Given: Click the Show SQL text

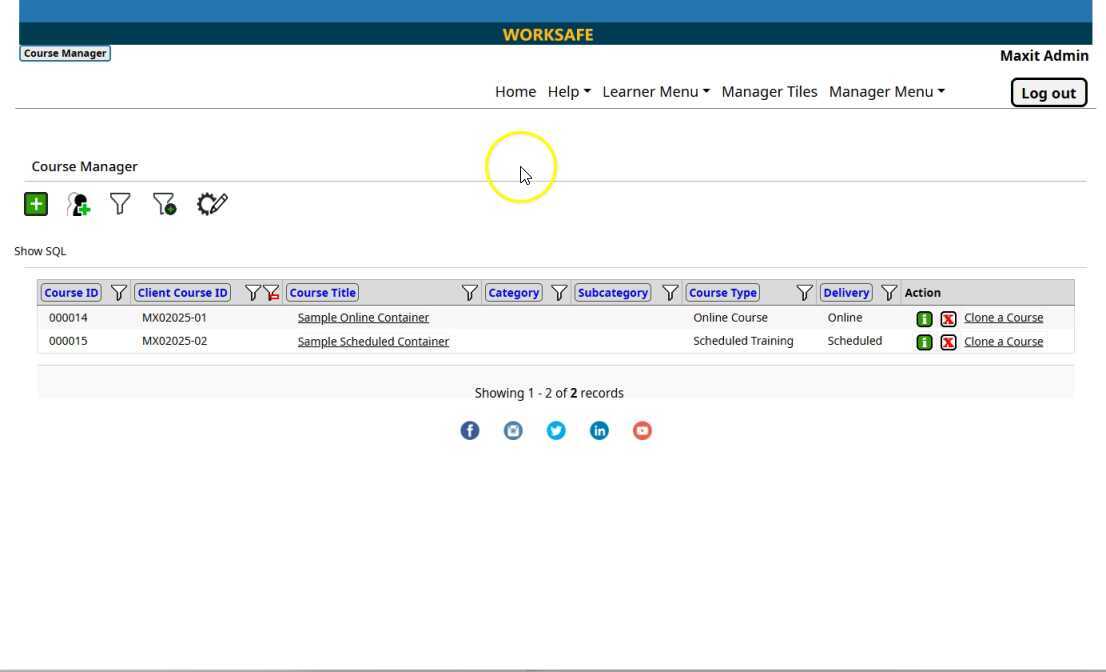Looking at the screenshot, I should (x=40, y=251).
